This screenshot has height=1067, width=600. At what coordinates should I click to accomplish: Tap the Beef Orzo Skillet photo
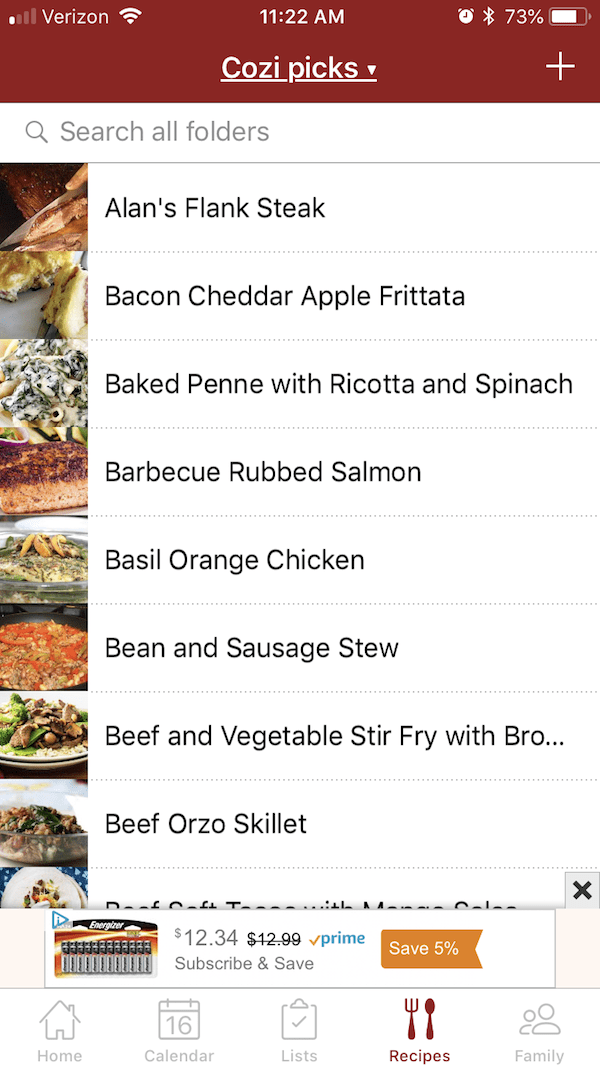43,824
